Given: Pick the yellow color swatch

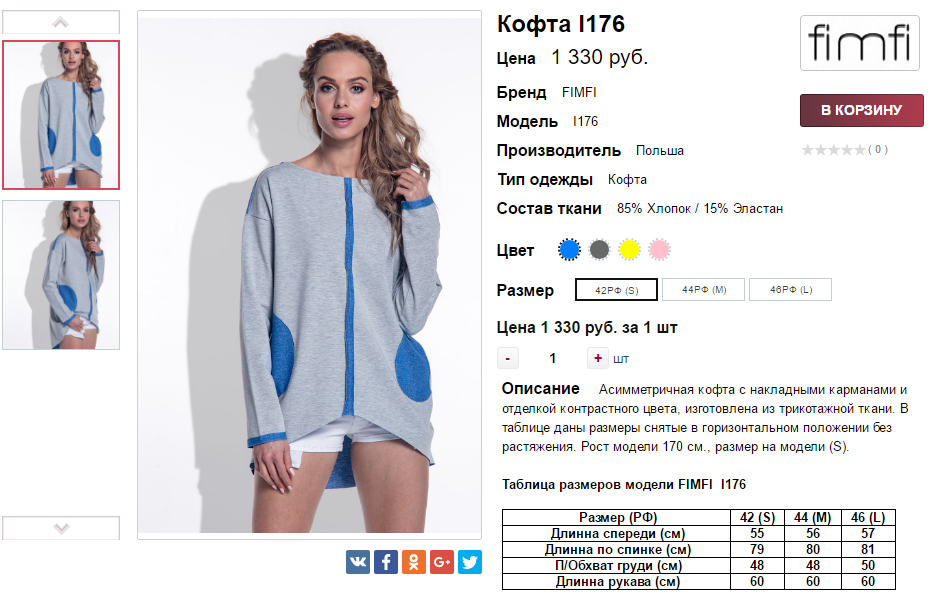Looking at the screenshot, I should coord(629,249).
